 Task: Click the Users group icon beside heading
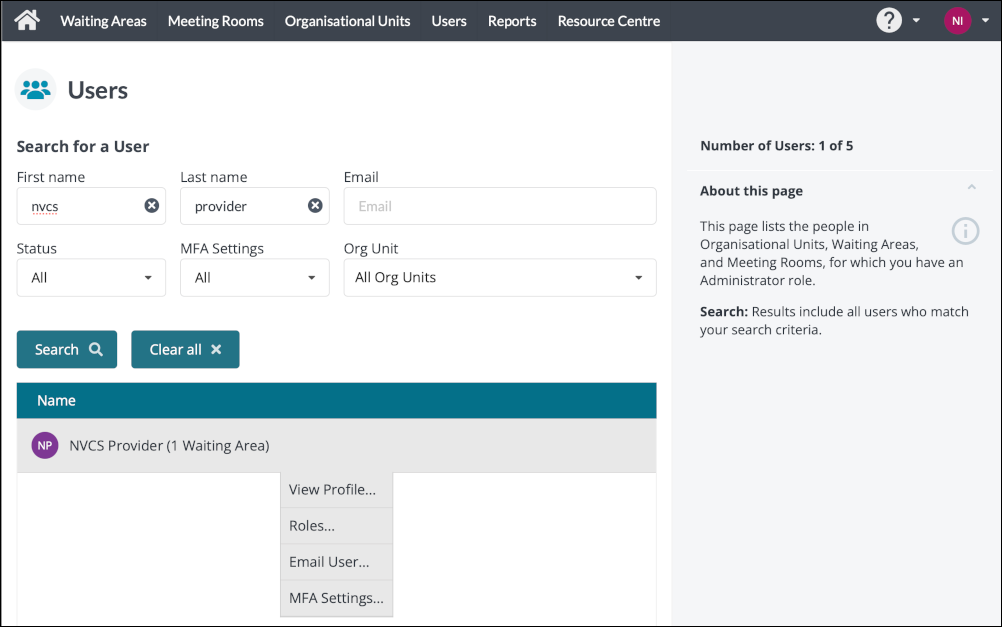point(35,89)
